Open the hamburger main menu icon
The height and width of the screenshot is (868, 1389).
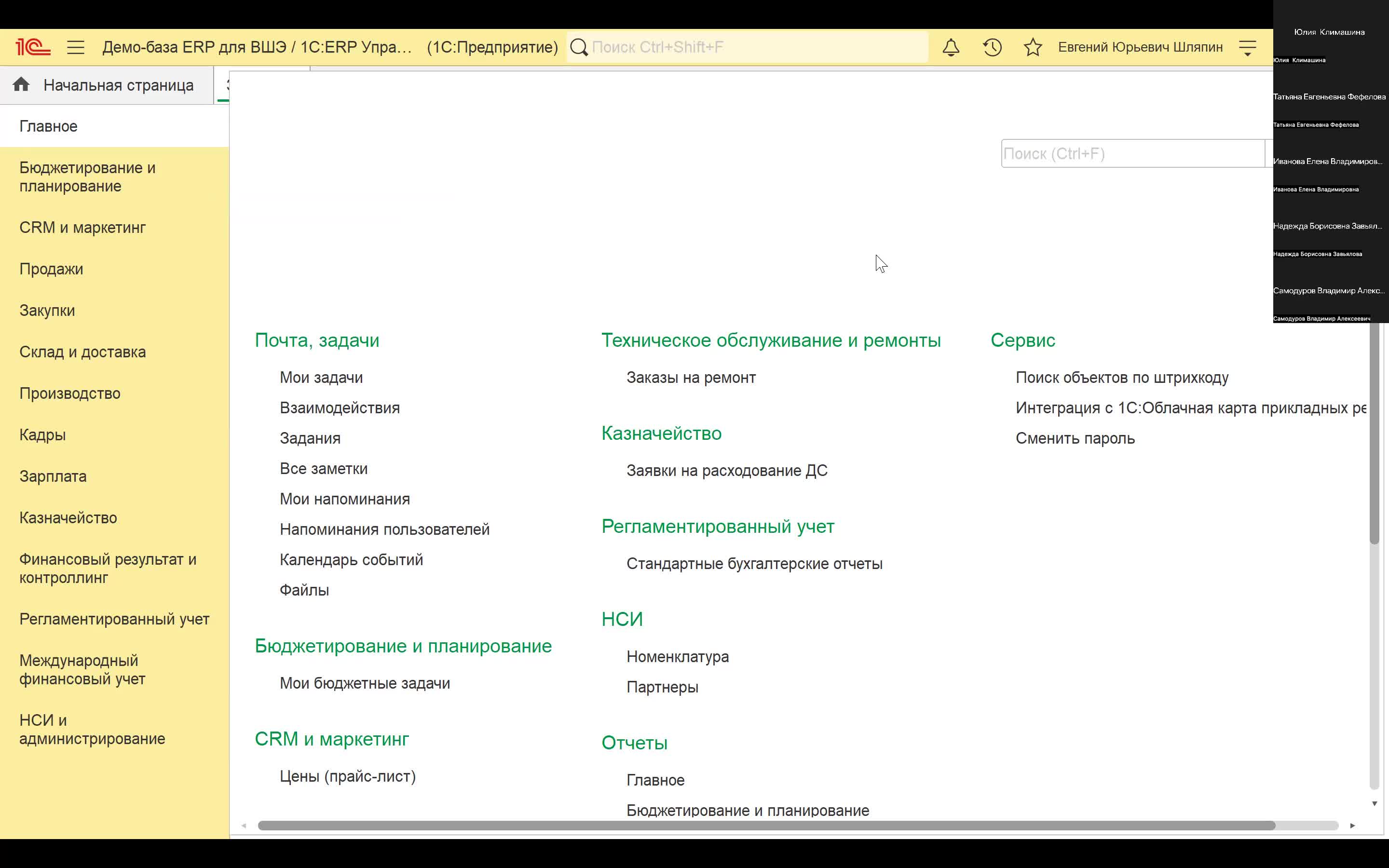76,47
